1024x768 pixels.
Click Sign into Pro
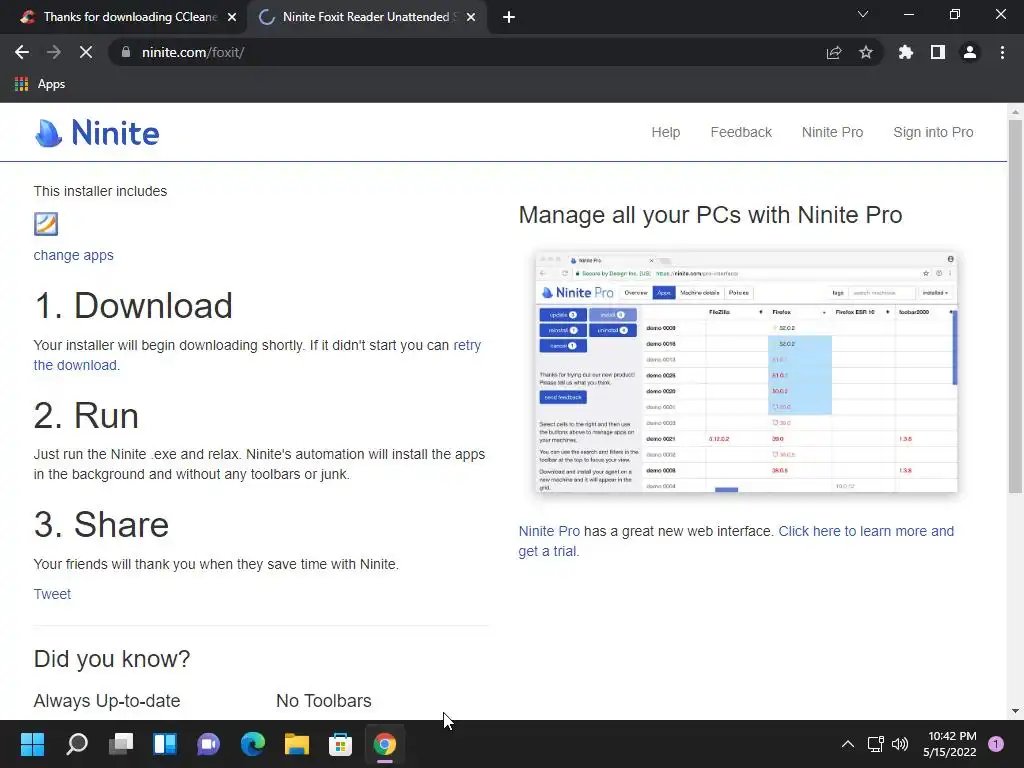coord(933,133)
